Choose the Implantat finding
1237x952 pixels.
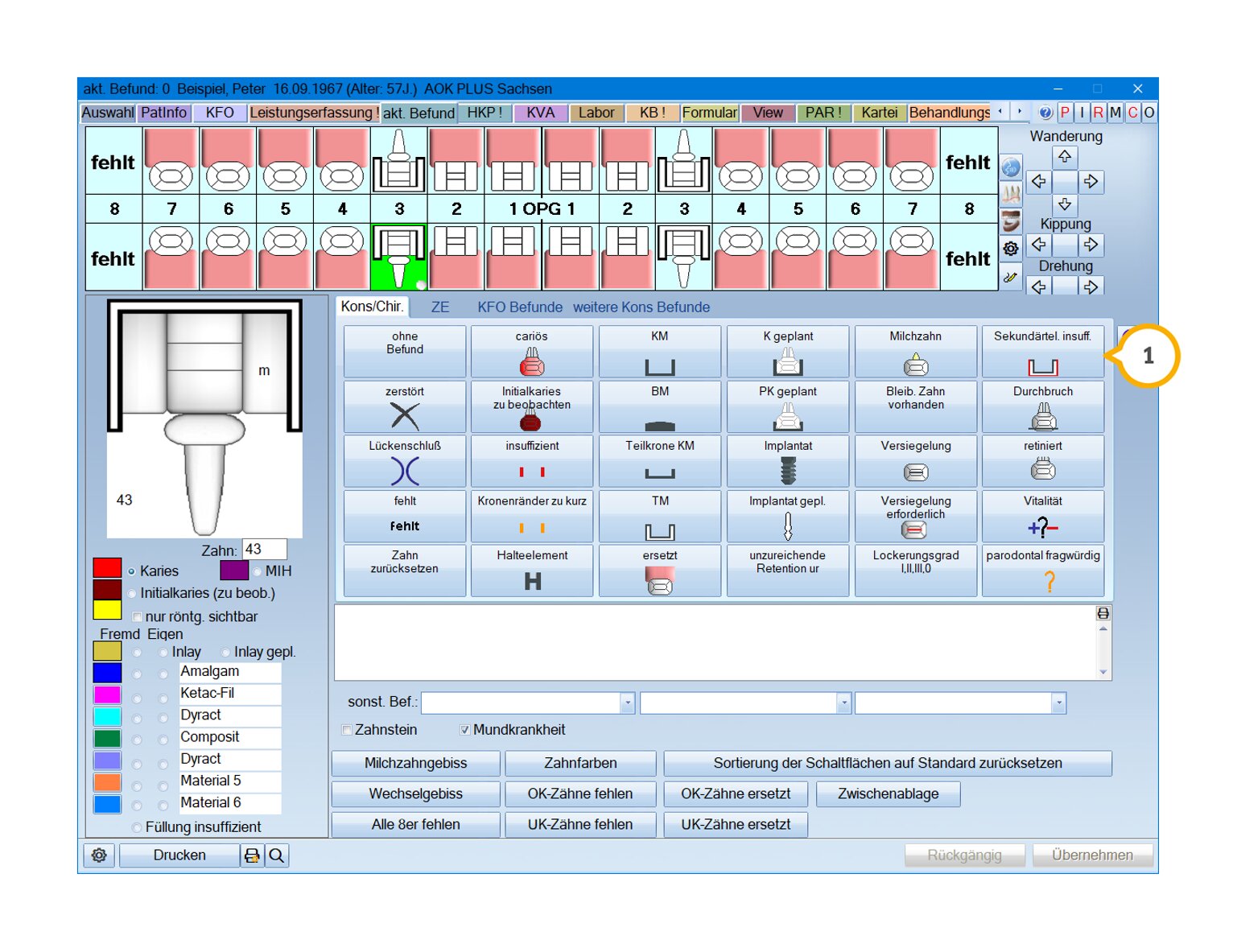788,461
